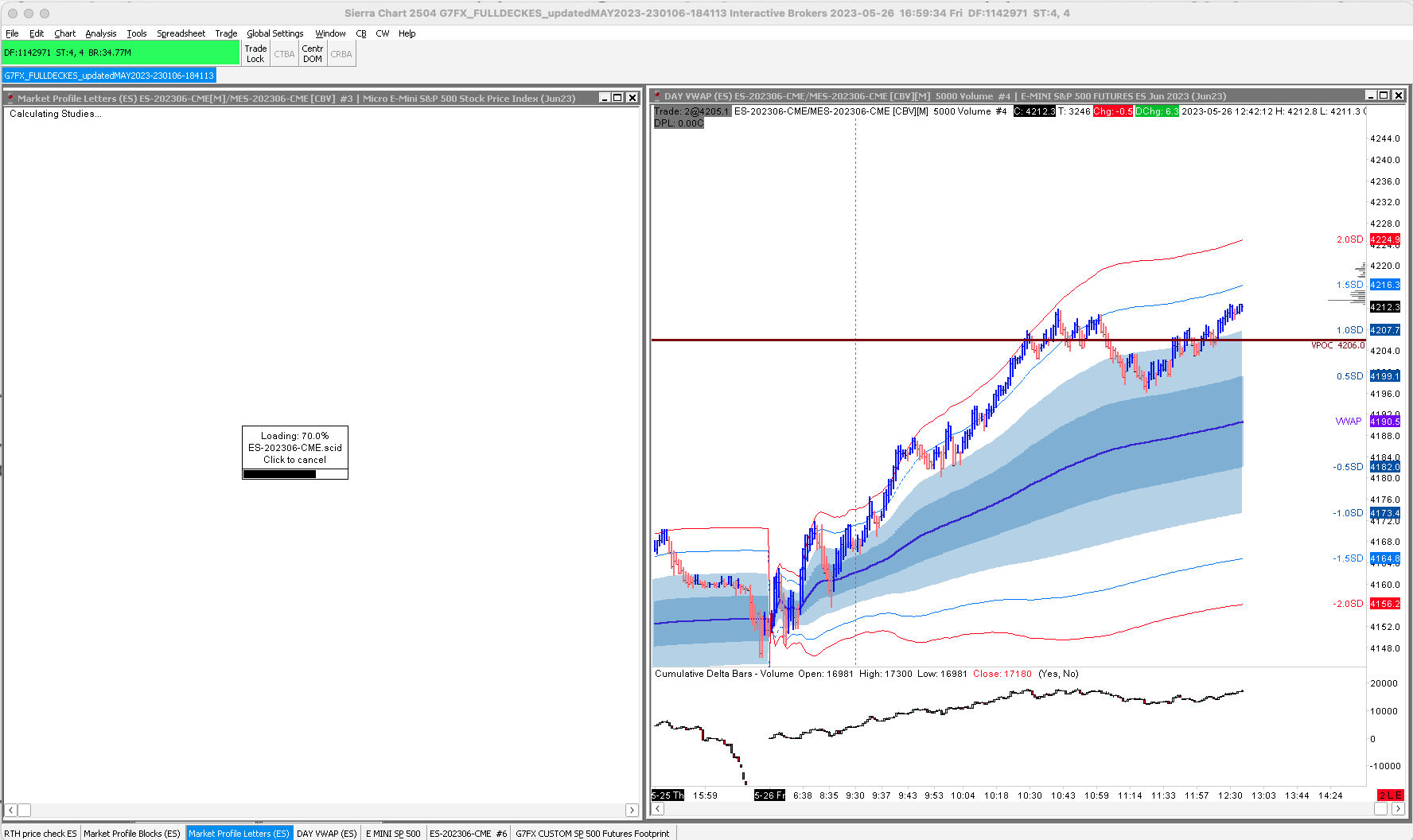Open the Spreadsheet menu

tap(181, 33)
